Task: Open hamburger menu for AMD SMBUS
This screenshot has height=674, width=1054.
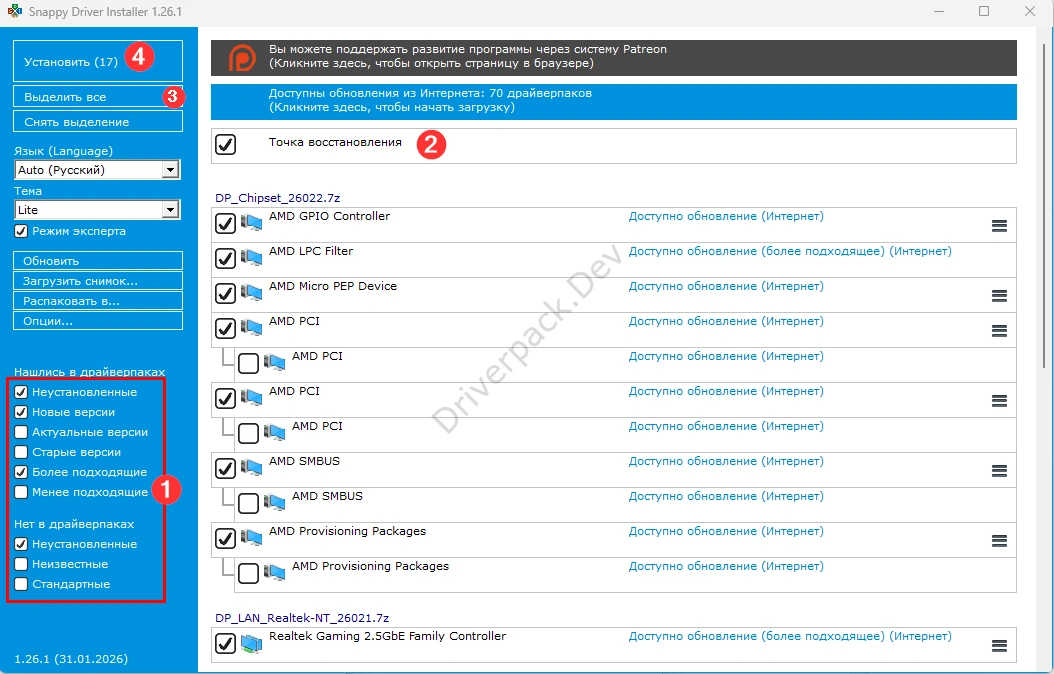Action: (999, 470)
